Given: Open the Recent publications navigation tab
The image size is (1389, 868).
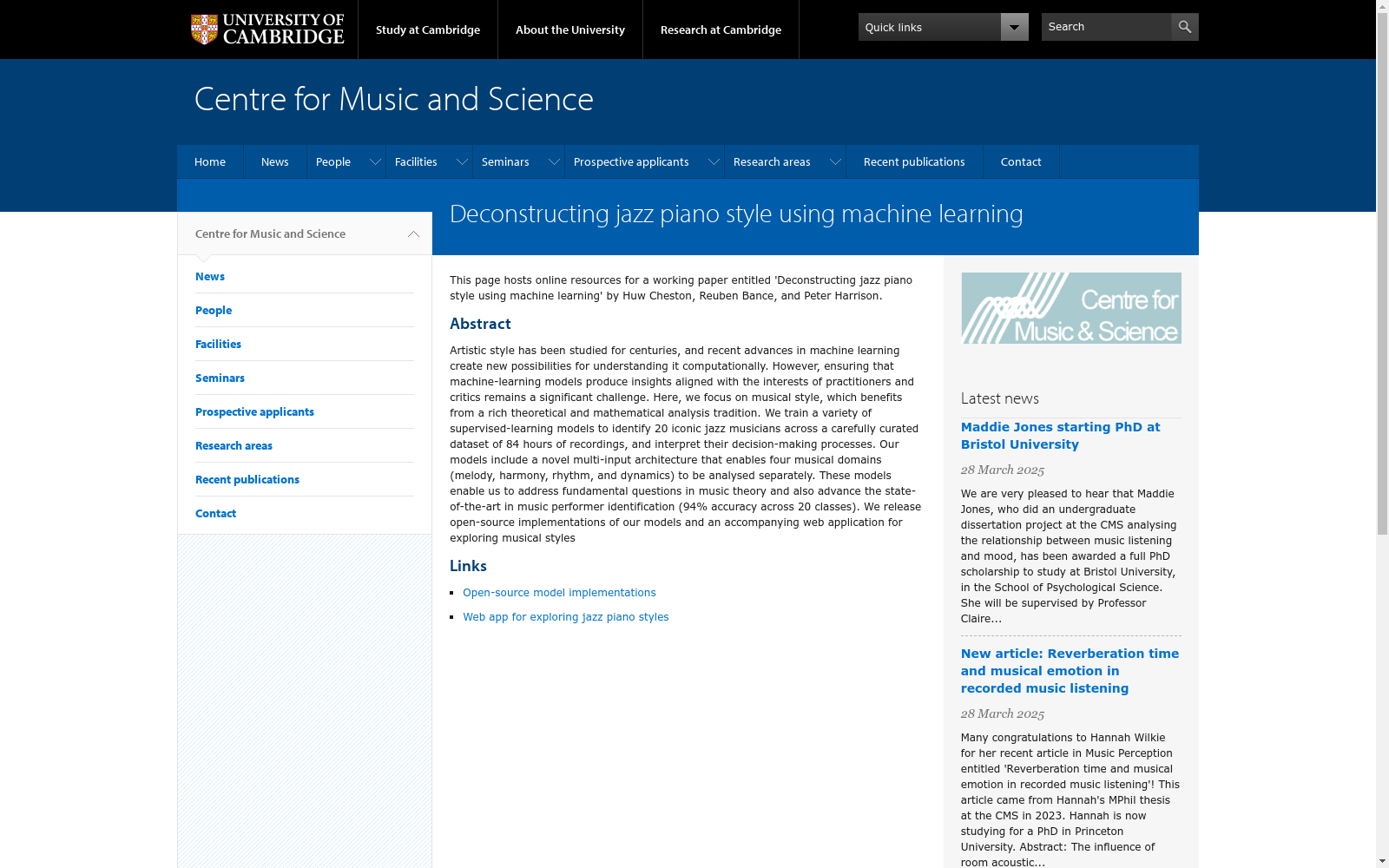Looking at the screenshot, I should click(914, 162).
